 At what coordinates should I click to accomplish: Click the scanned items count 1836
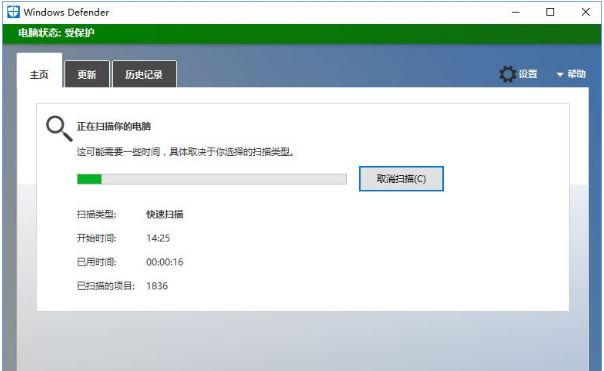coord(157,286)
